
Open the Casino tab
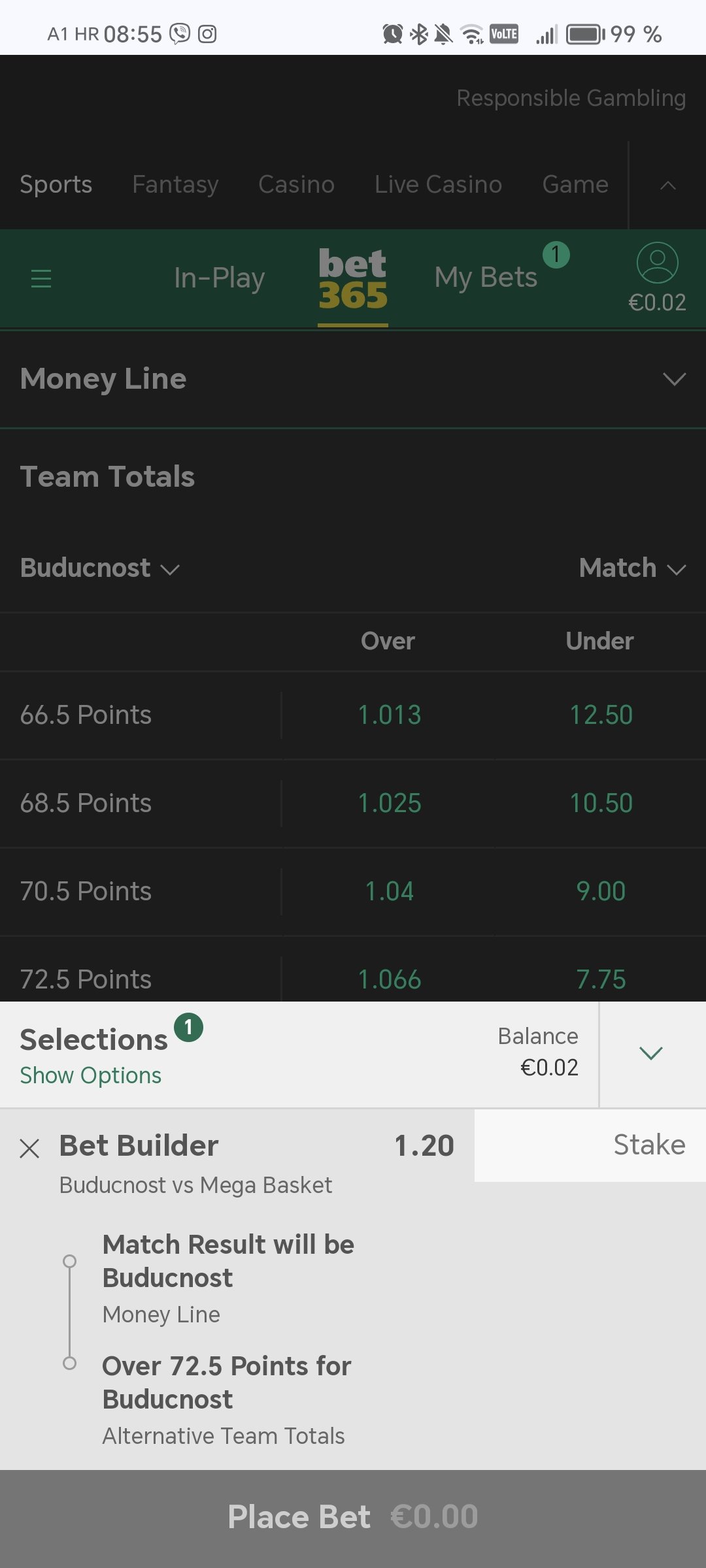tap(296, 185)
